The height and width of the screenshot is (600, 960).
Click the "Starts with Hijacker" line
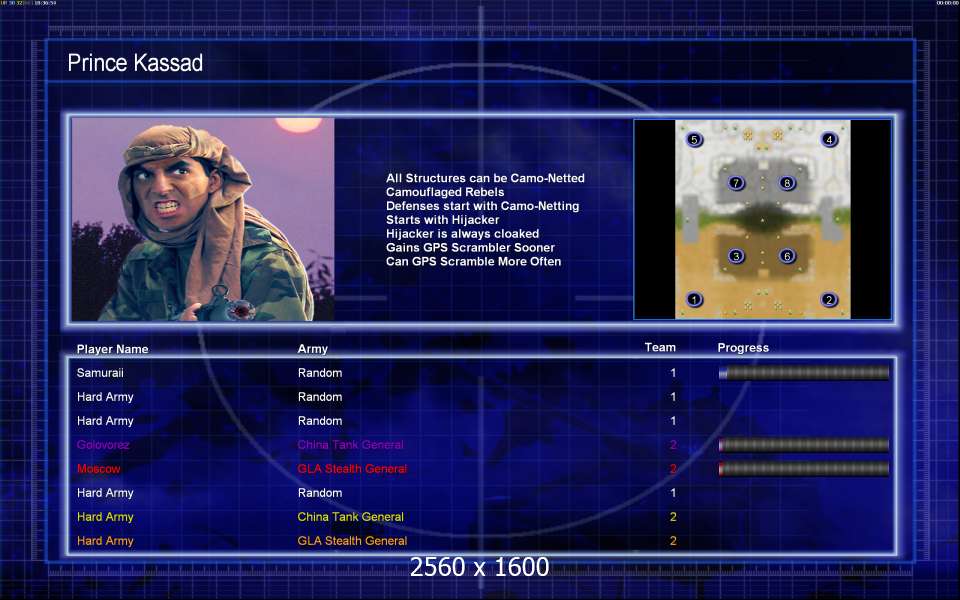coord(443,220)
